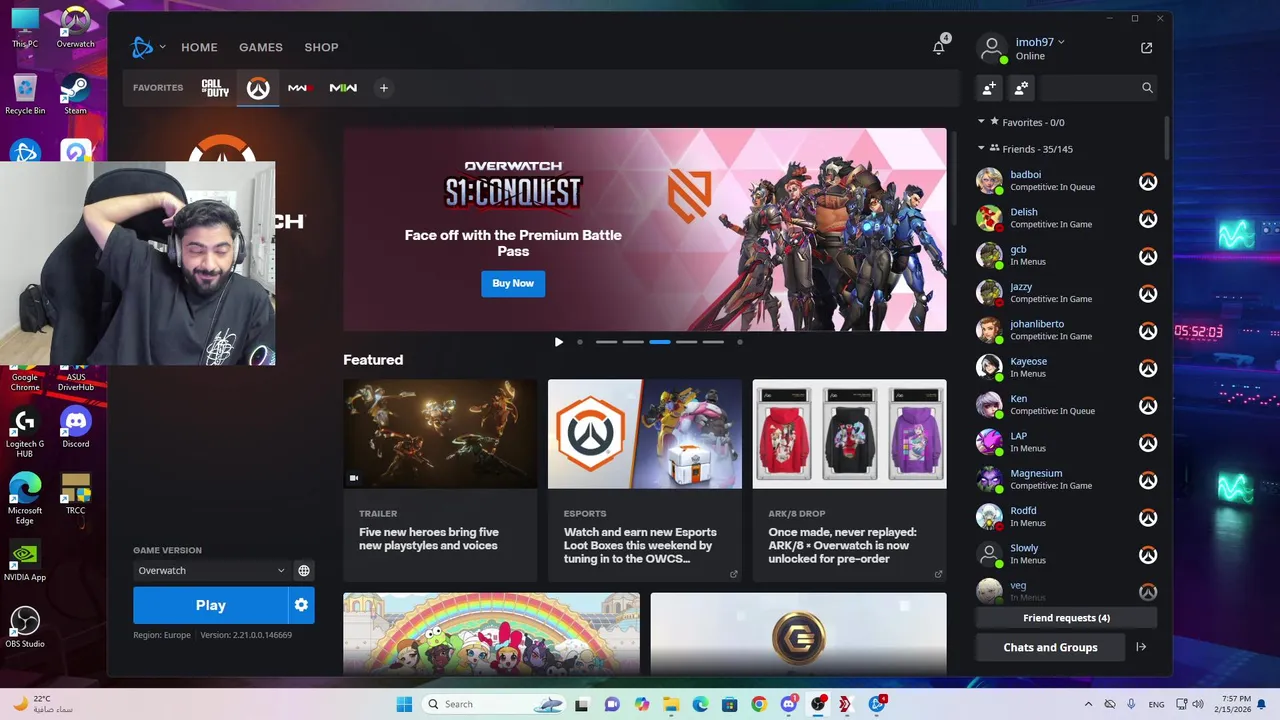Open Chrome from the taskbar

coord(759,704)
